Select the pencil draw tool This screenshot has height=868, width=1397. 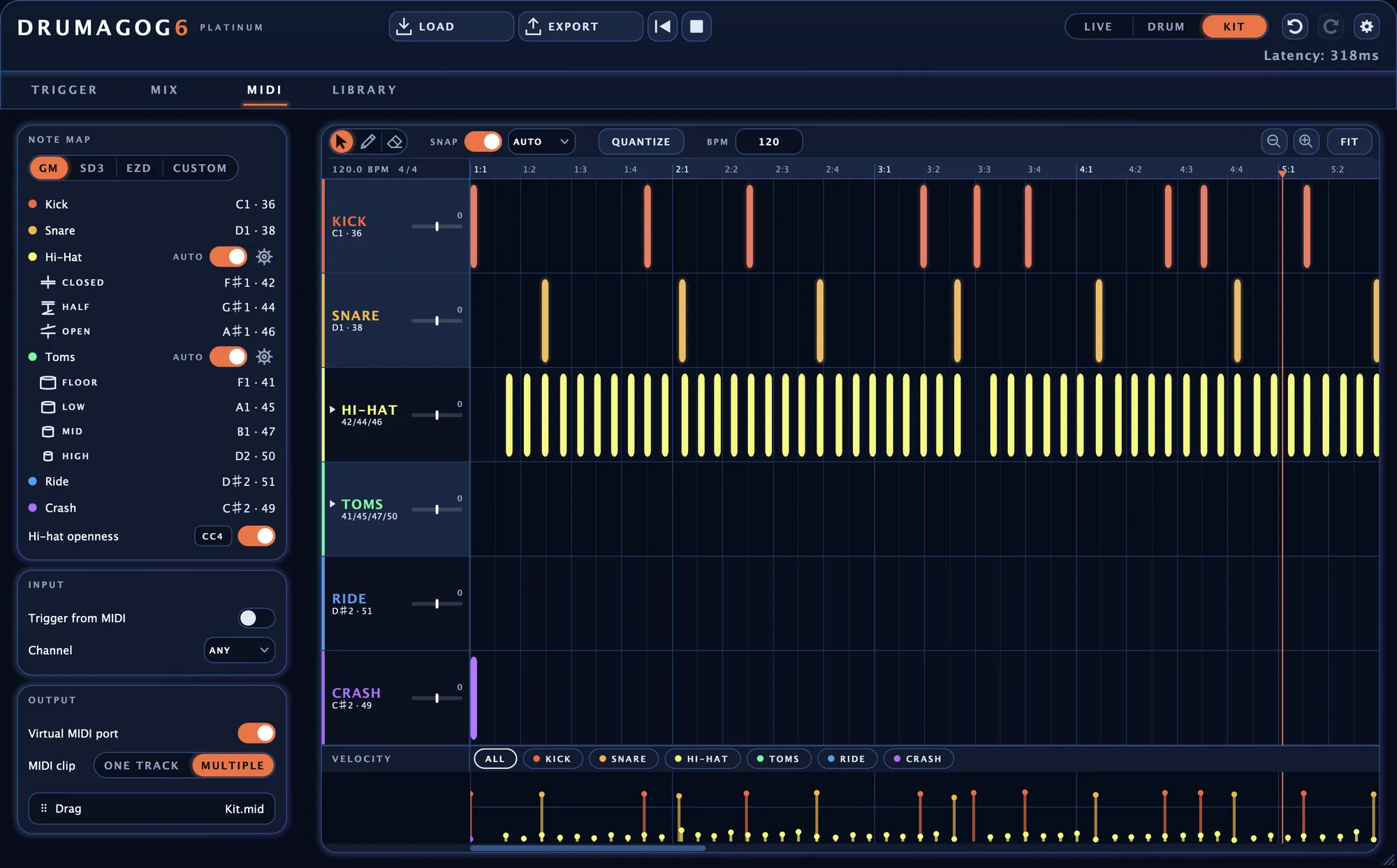(x=368, y=142)
